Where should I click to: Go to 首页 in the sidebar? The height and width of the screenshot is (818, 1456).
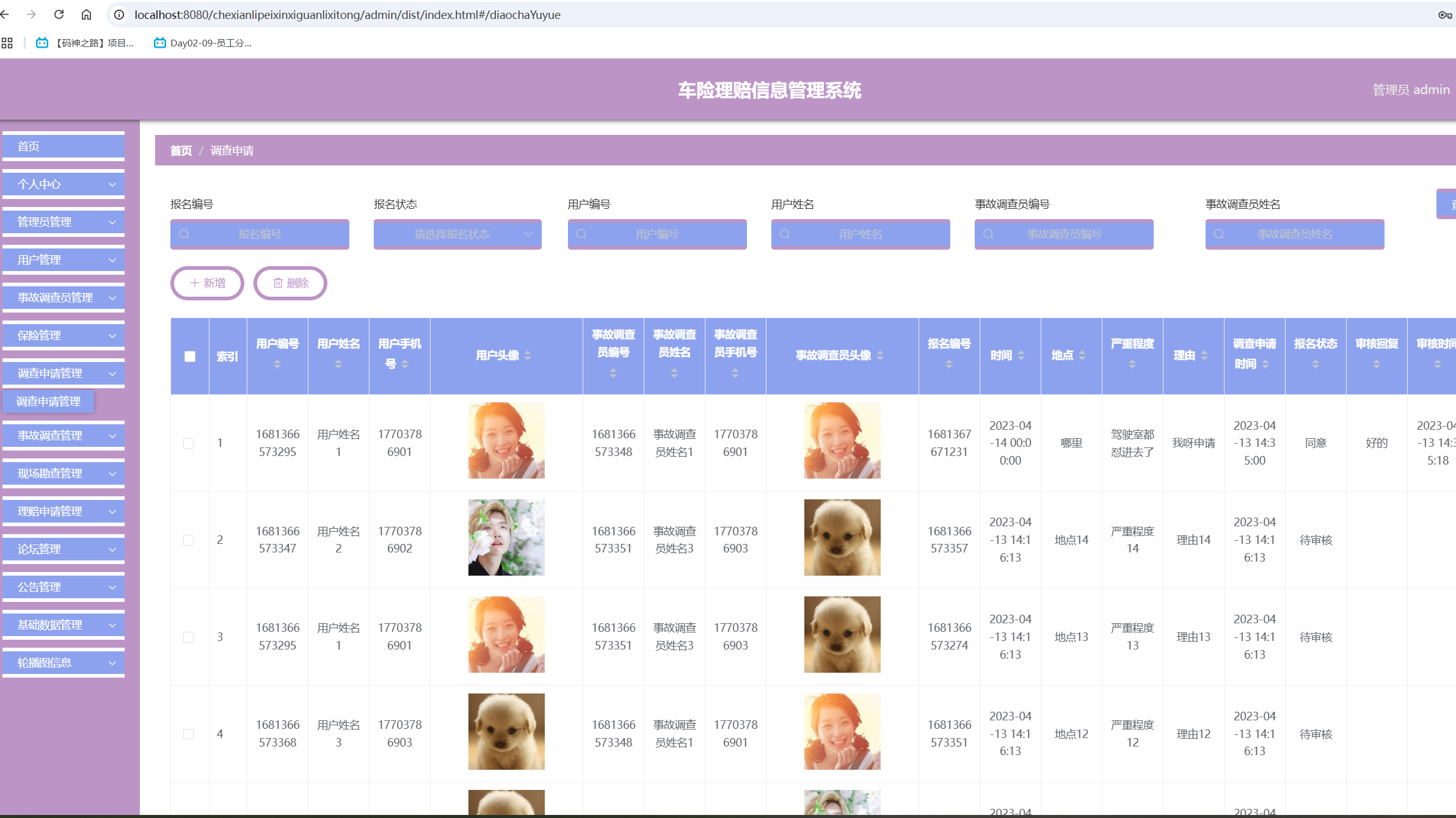tap(64, 146)
